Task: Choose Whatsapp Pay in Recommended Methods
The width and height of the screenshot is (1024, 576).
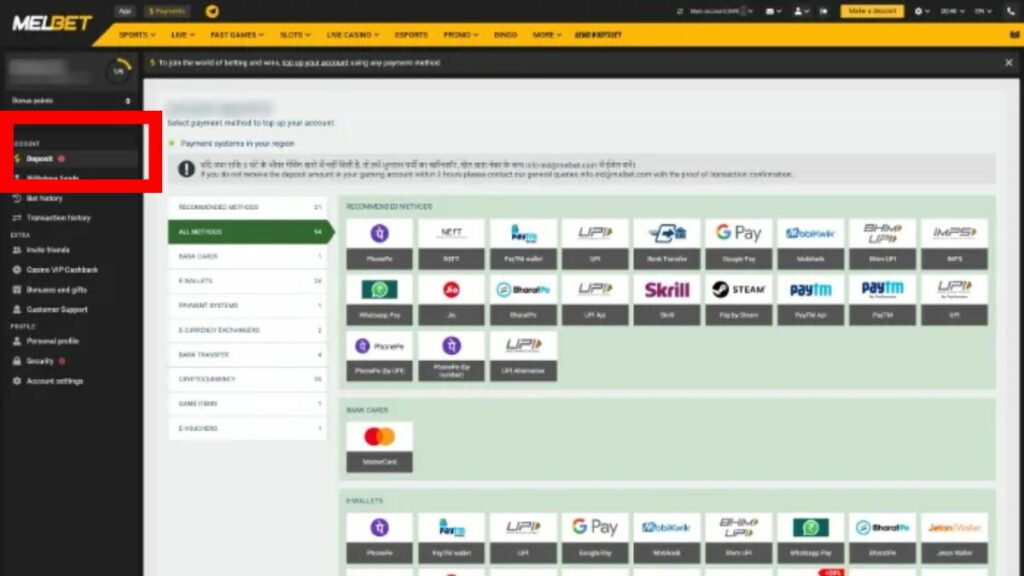Action: (x=379, y=300)
